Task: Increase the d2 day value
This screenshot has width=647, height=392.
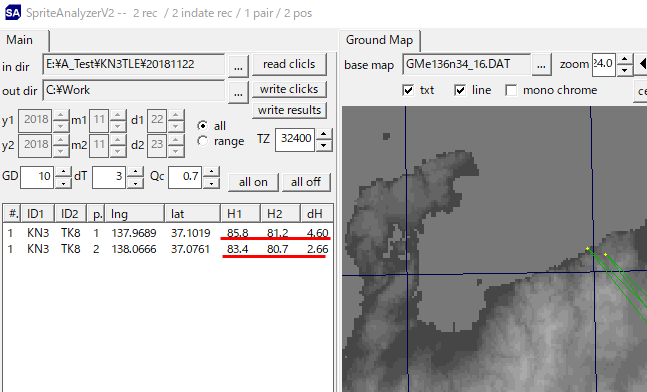Action: (x=176, y=140)
